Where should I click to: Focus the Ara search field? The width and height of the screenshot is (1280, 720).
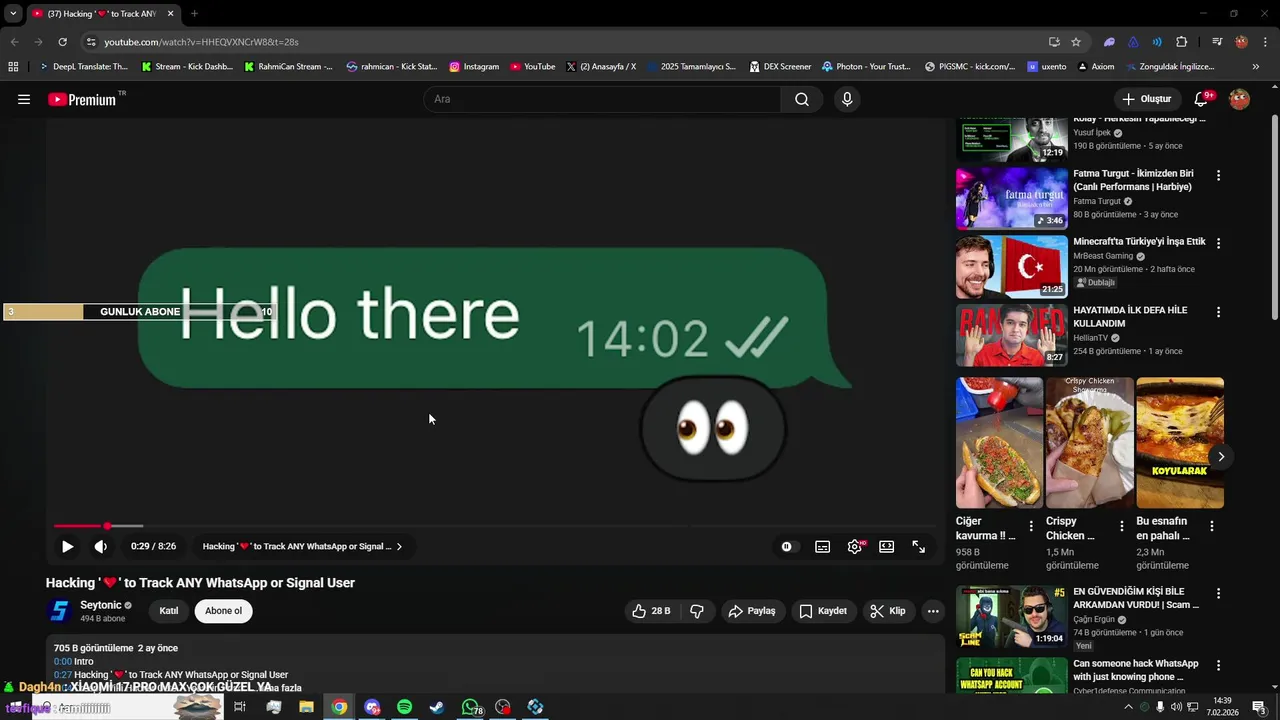pyautogui.click(x=602, y=99)
